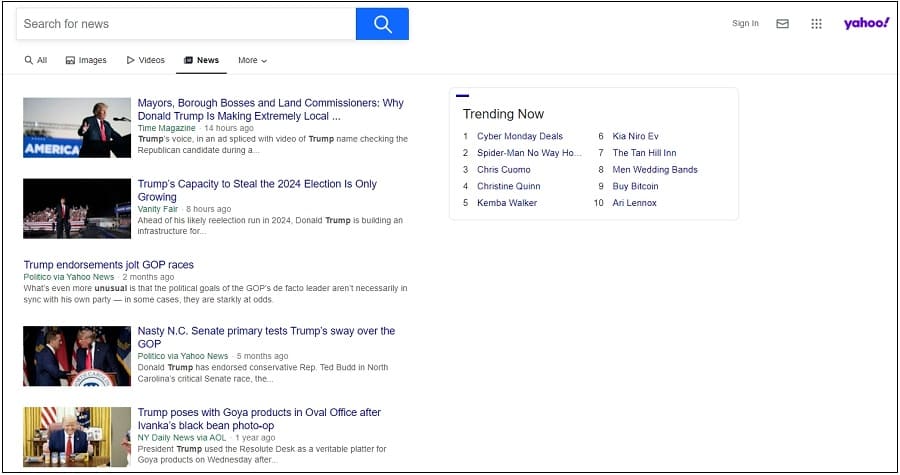Image resolution: width=900 pixels, height=475 pixels.
Task: Click the '8 hours ago' timestamp
Action: click(208, 209)
